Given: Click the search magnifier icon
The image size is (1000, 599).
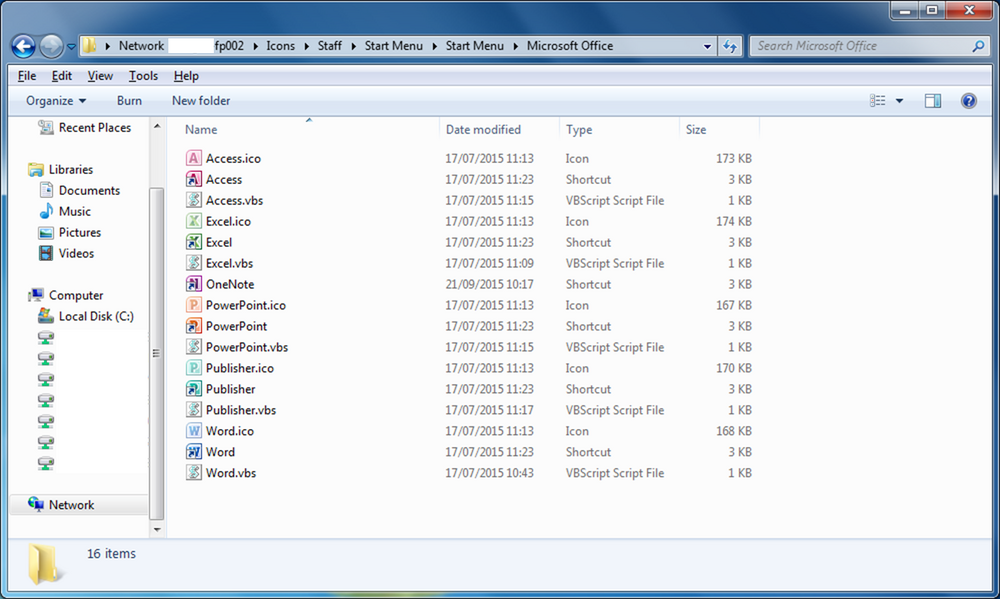Looking at the screenshot, I should coord(978,46).
